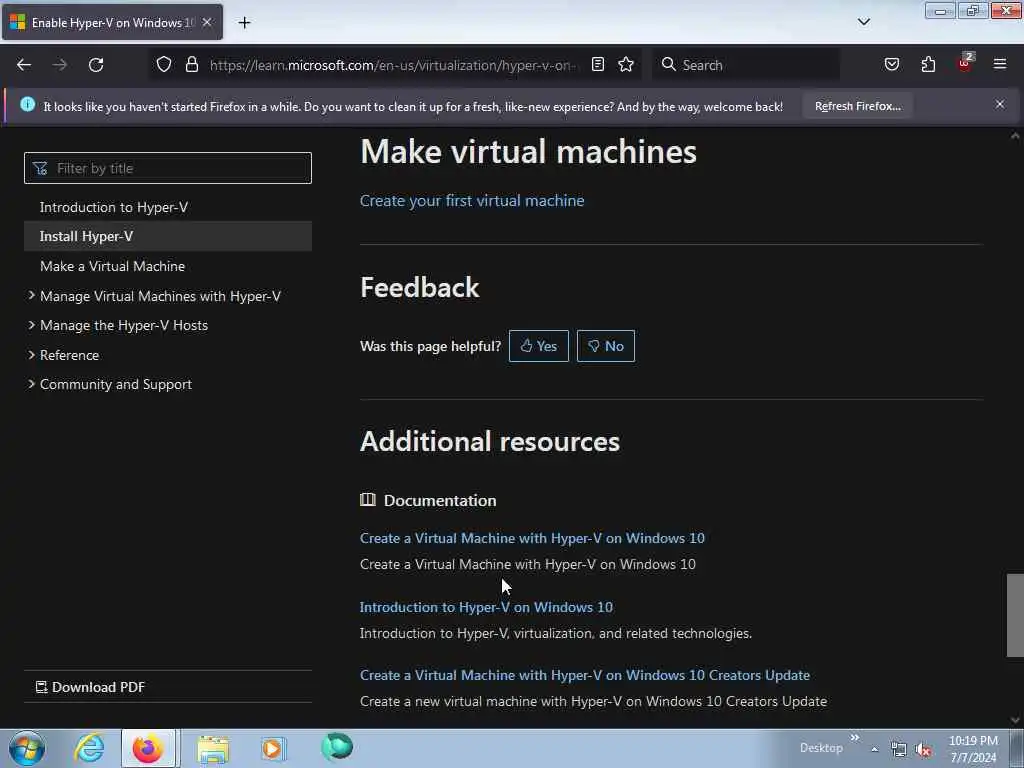The height and width of the screenshot is (768, 1024).
Task: Save page to Pocket icon
Action: tap(891, 64)
